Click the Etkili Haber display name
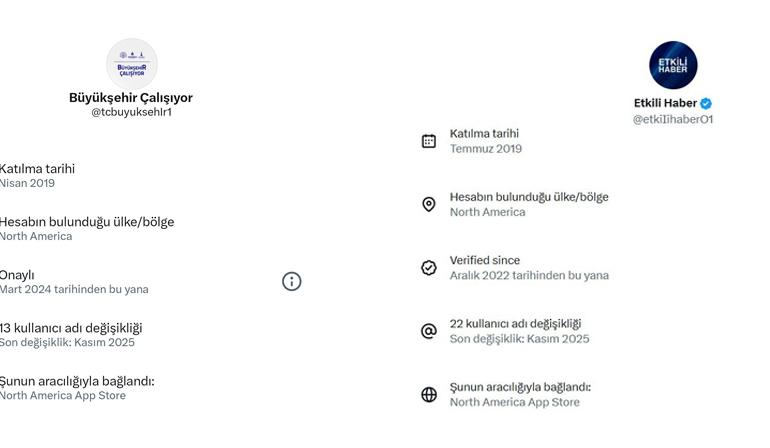The height and width of the screenshot is (448, 770). coord(665,103)
